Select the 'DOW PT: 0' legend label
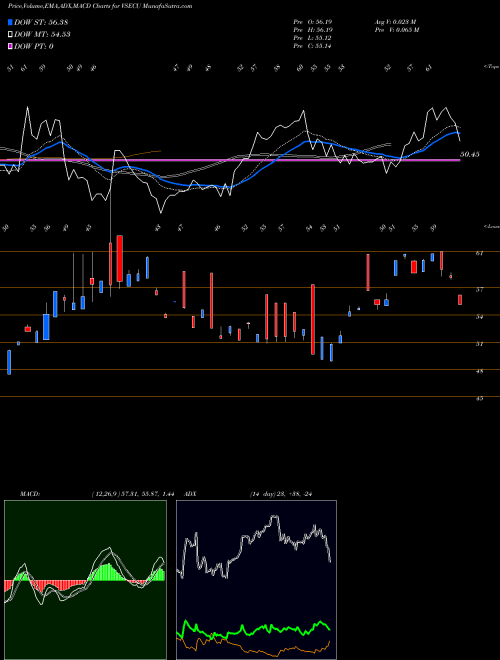Image resolution: width=500 pixels, height=660 pixels. click(x=34, y=46)
